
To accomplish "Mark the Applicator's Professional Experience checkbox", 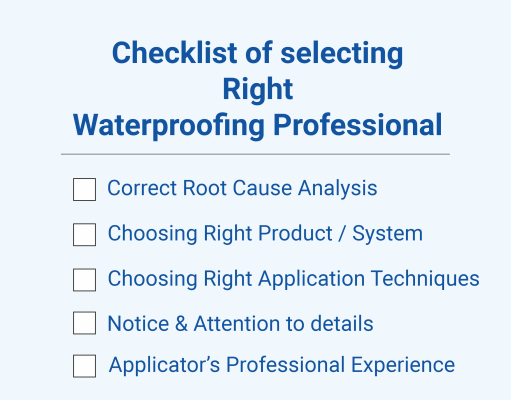I will click(84, 366).
